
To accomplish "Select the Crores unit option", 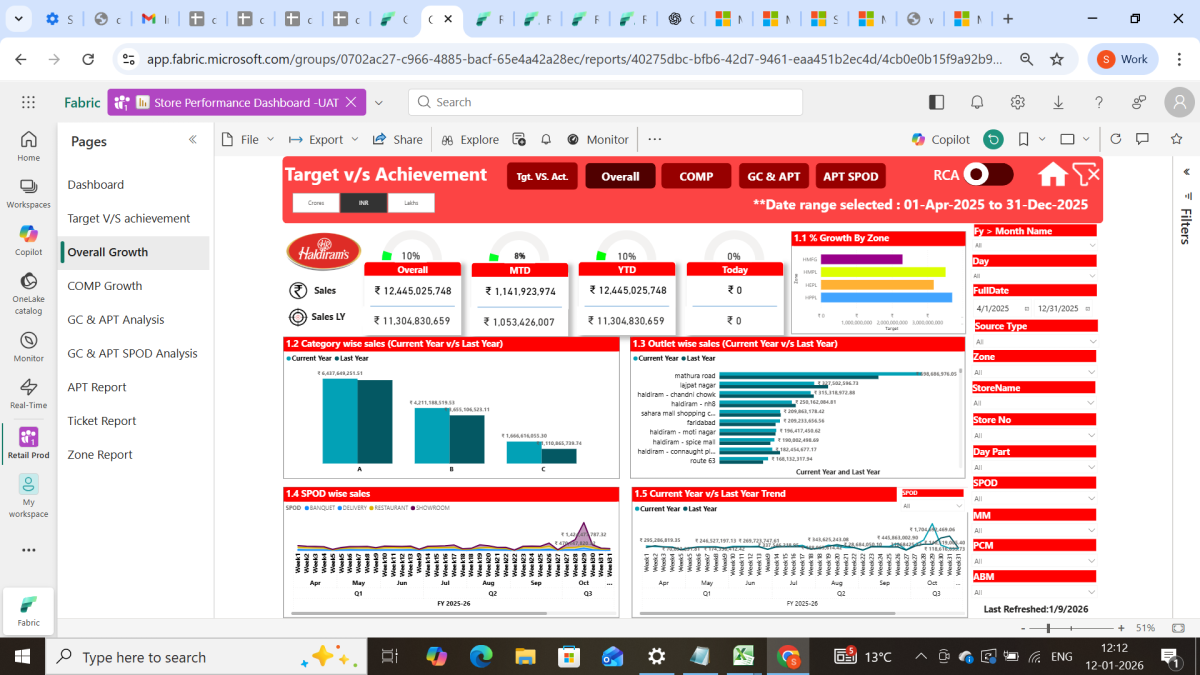I will pos(316,203).
